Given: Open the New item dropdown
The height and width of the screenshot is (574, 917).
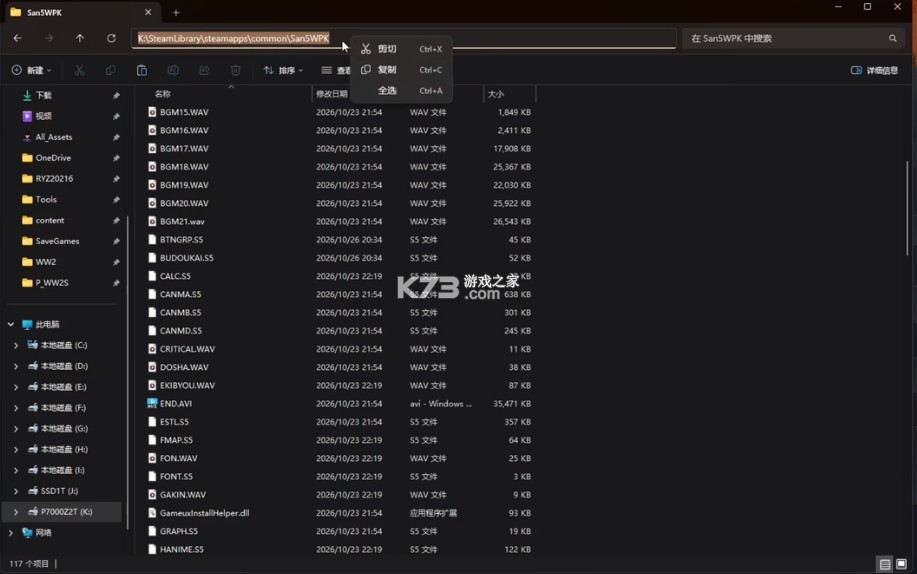Looking at the screenshot, I should 32,70.
